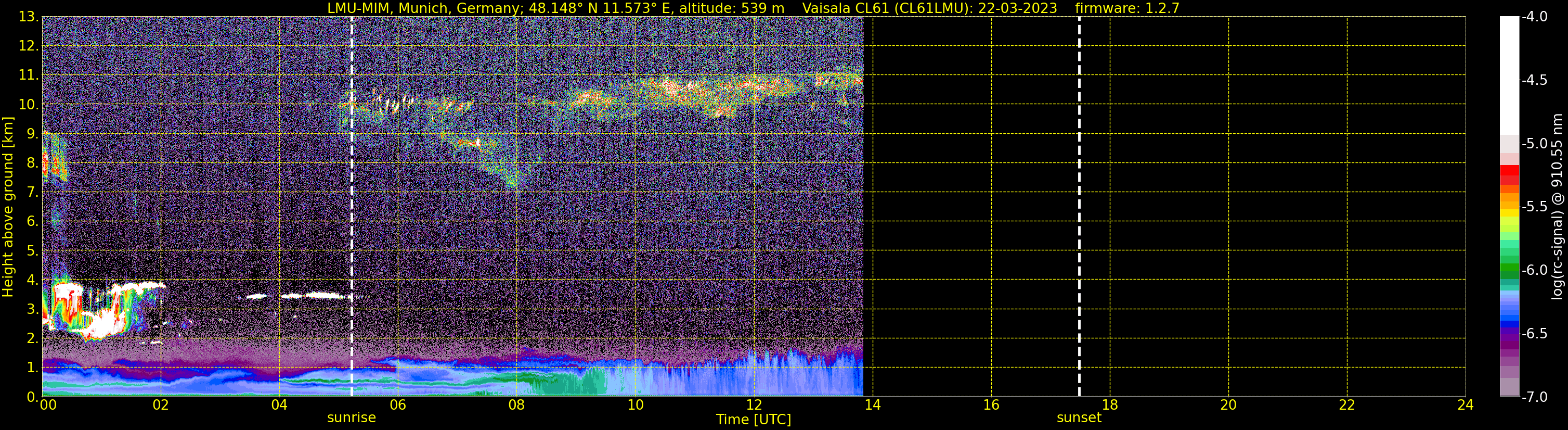Click the log(rc-signal) @ 910.55 nm colorbar label

(1557, 207)
